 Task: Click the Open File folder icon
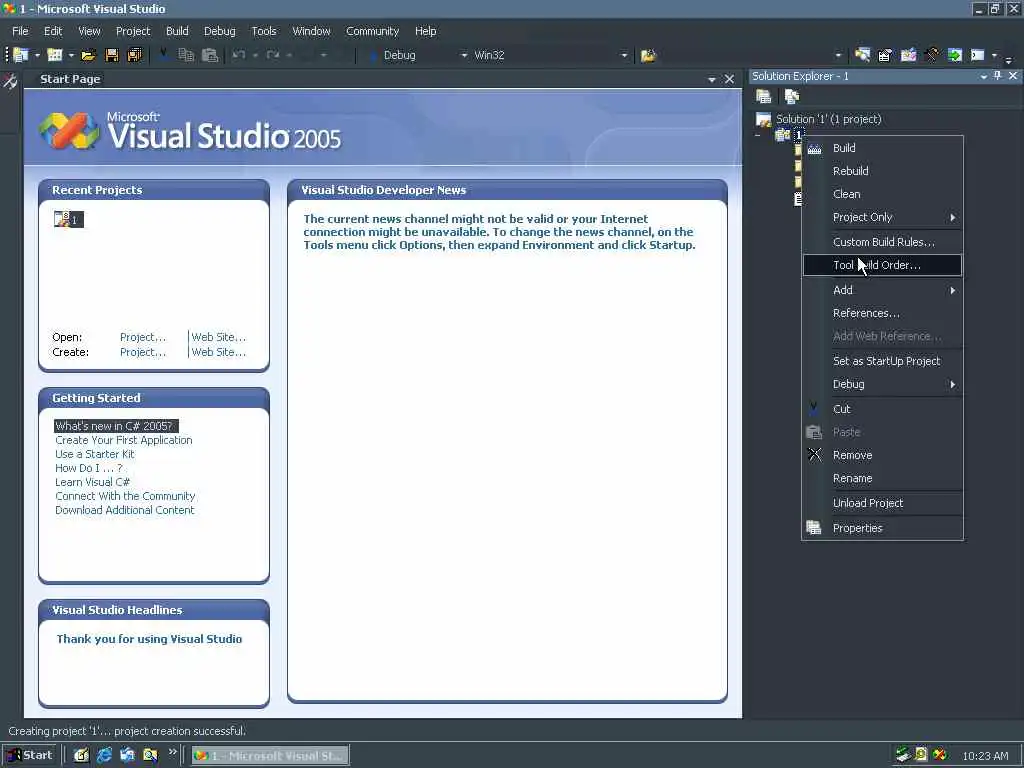[88, 56]
